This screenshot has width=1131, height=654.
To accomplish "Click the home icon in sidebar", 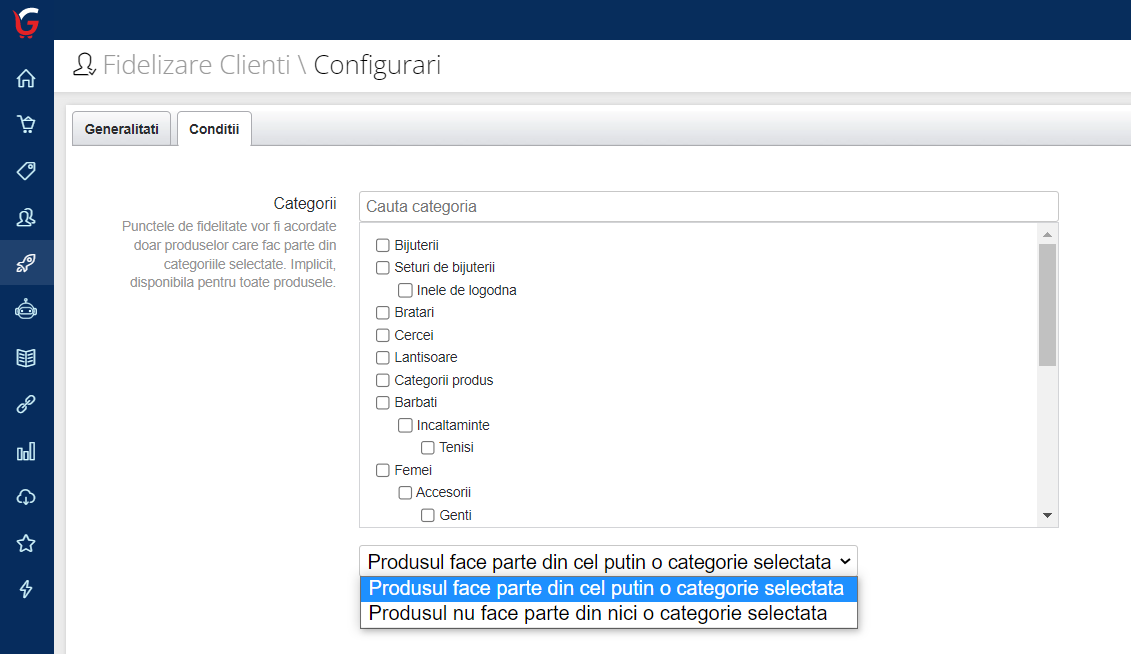I will click(x=26, y=78).
